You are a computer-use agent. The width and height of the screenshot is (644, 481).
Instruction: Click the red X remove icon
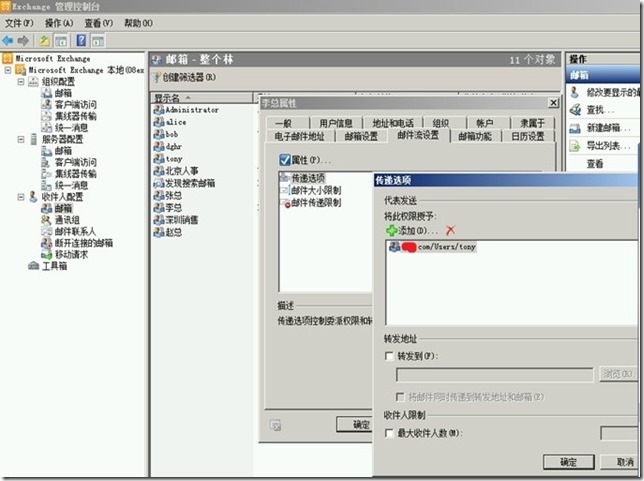click(x=451, y=230)
